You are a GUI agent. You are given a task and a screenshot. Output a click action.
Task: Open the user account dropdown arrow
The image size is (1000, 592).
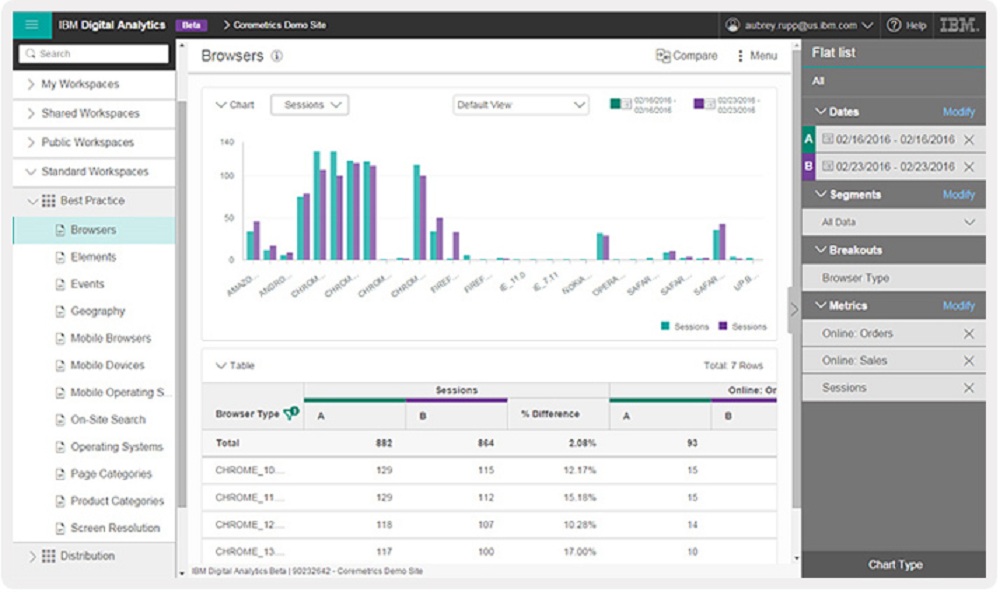click(x=867, y=26)
